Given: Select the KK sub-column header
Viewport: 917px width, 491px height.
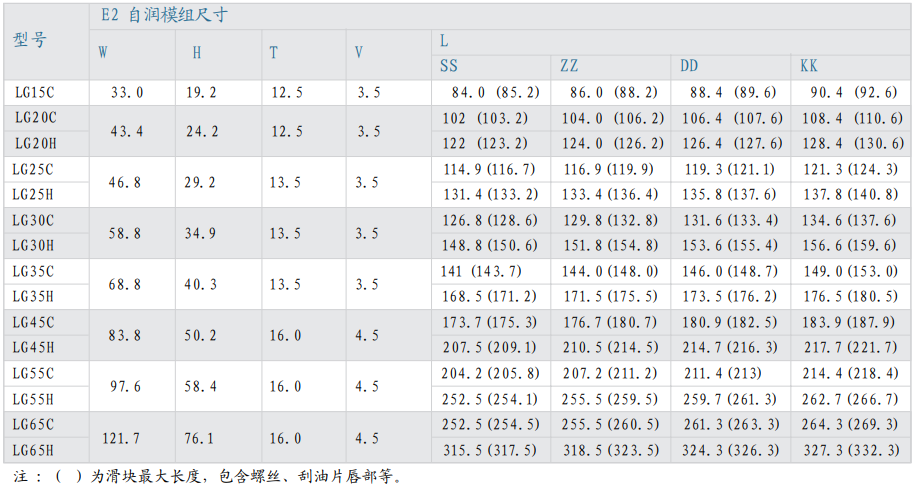Looking at the screenshot, I should [x=809, y=66].
